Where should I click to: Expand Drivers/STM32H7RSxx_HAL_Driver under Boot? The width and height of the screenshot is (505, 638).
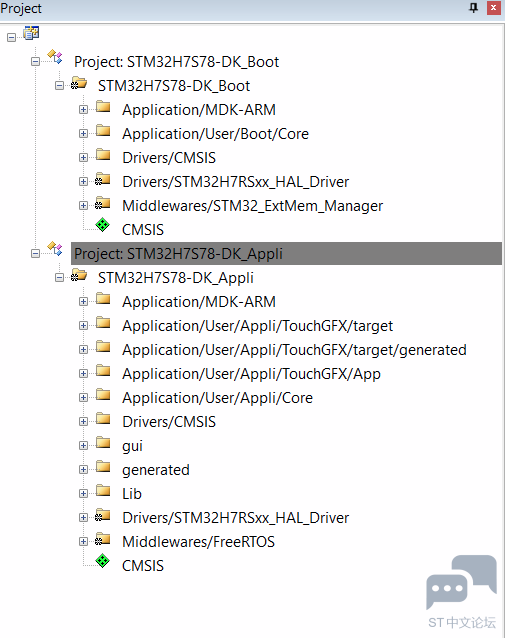(x=83, y=182)
